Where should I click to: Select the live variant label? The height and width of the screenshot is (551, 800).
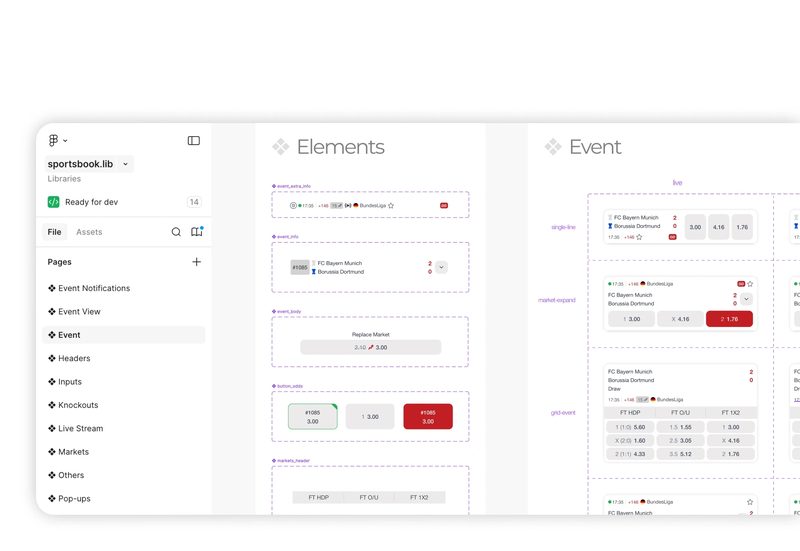point(677,183)
